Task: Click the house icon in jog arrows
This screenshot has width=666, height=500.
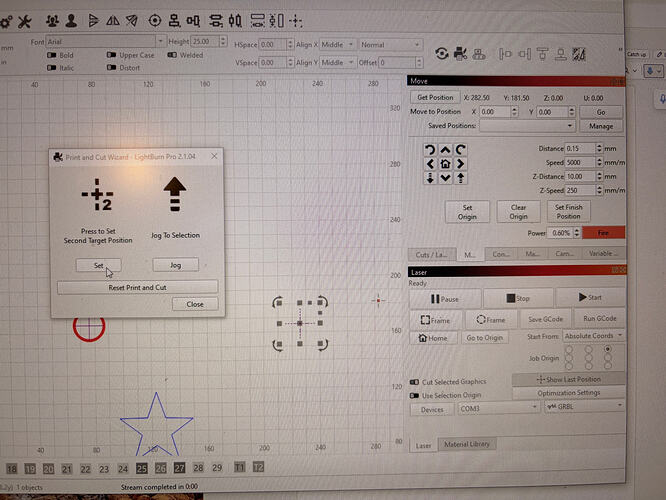Action: point(445,164)
